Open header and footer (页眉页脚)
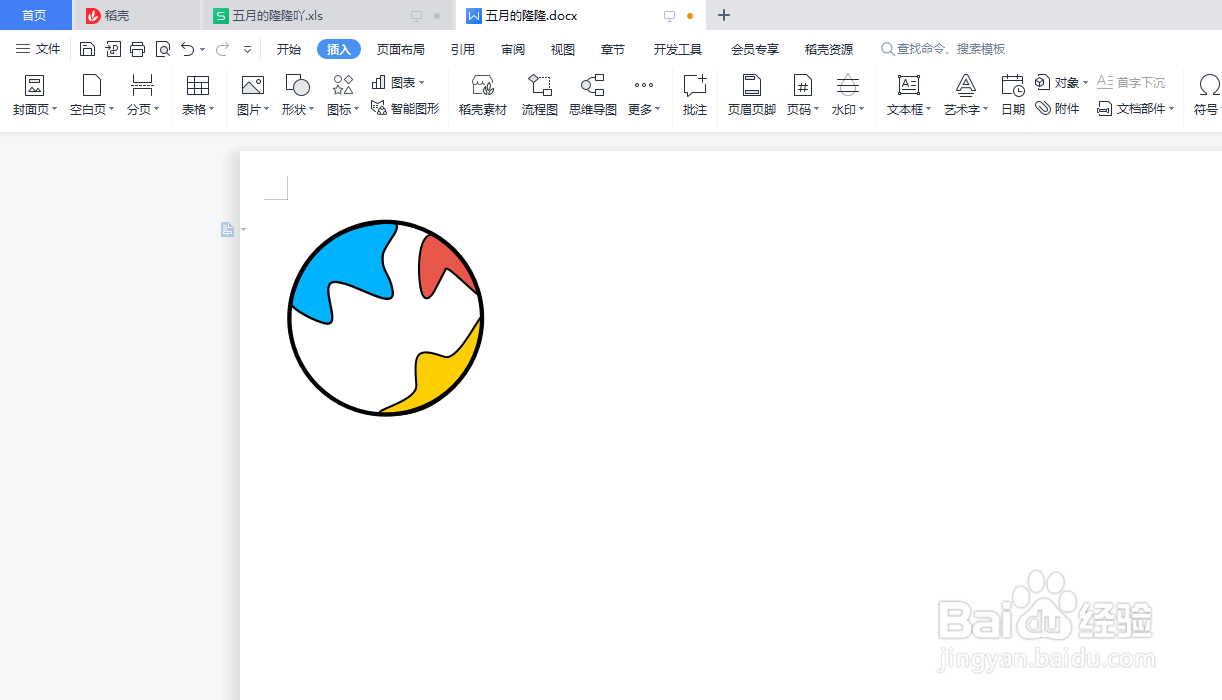1222x700 pixels. coord(752,96)
